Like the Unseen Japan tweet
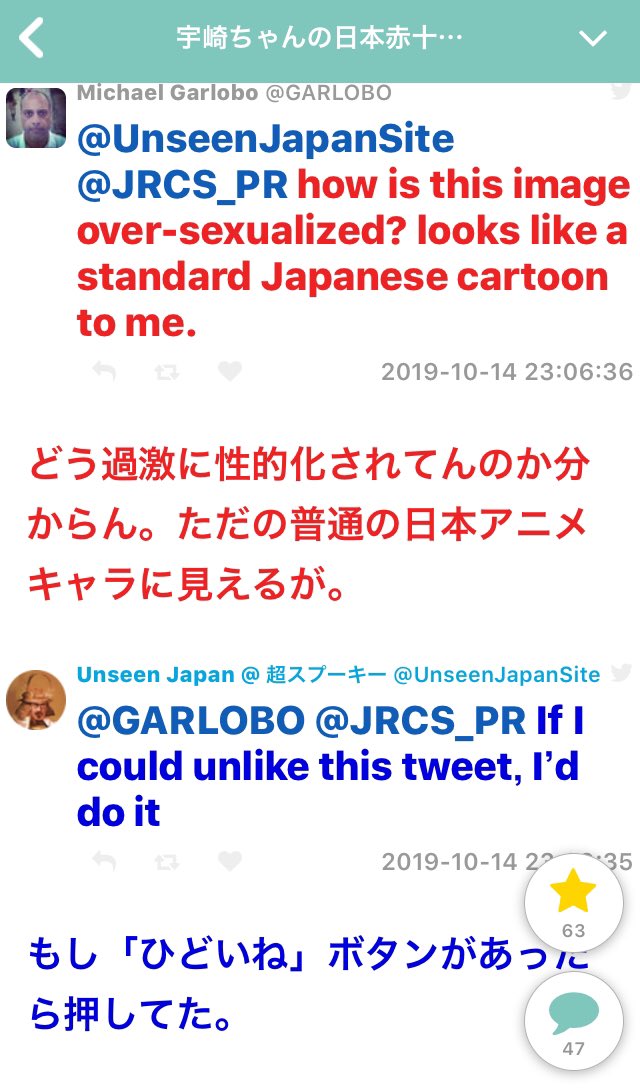Image resolution: width=640 pixels, height=1089 pixels. click(230, 862)
